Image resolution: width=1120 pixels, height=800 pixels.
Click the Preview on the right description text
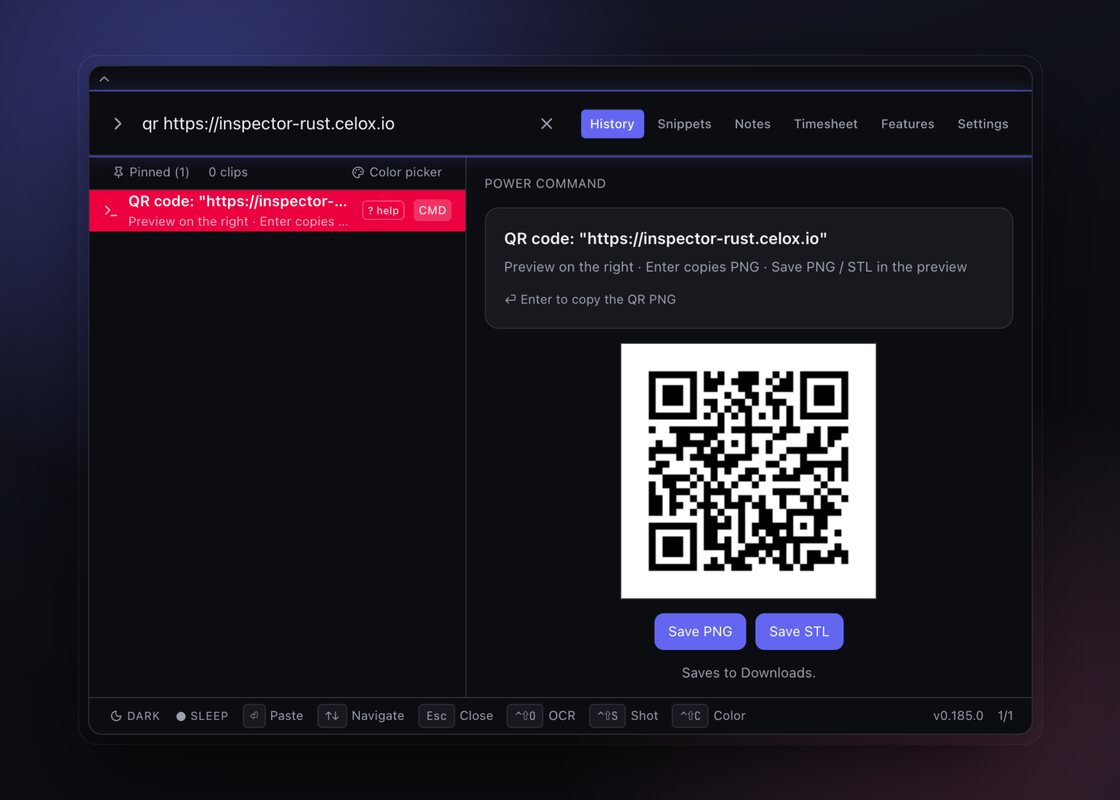click(x=735, y=267)
